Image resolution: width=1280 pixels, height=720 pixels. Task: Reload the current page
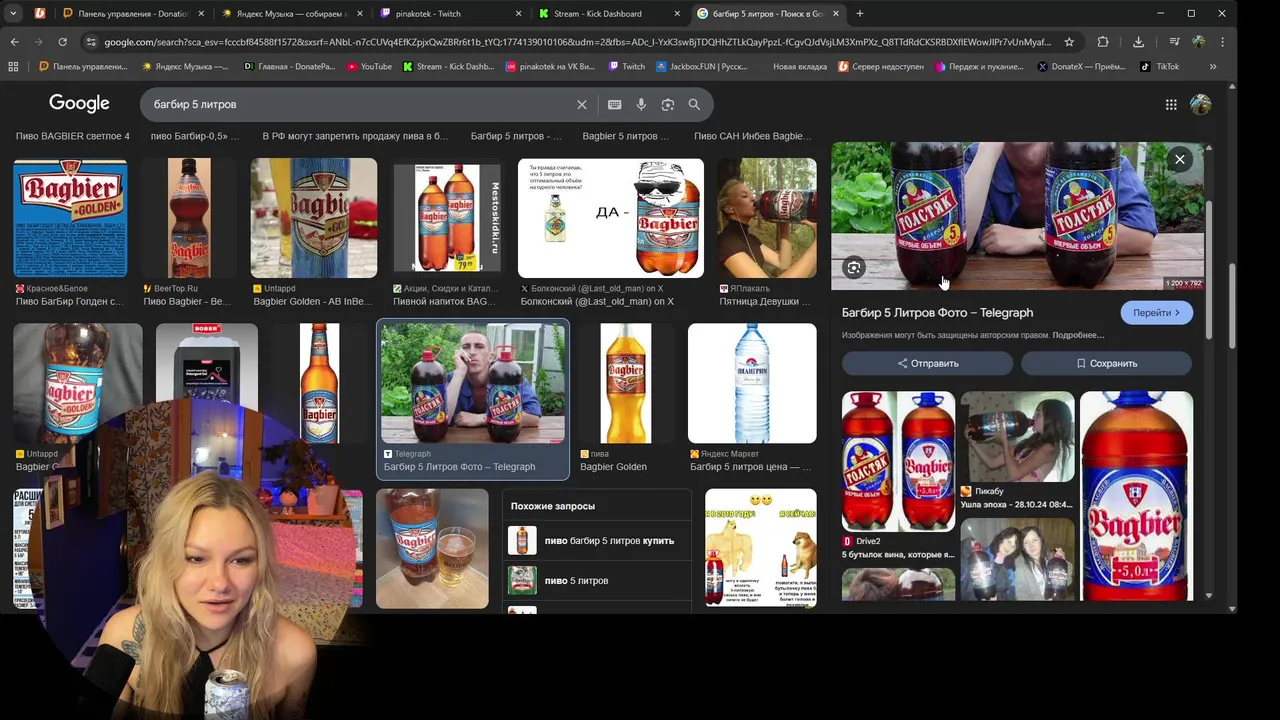coord(62,42)
